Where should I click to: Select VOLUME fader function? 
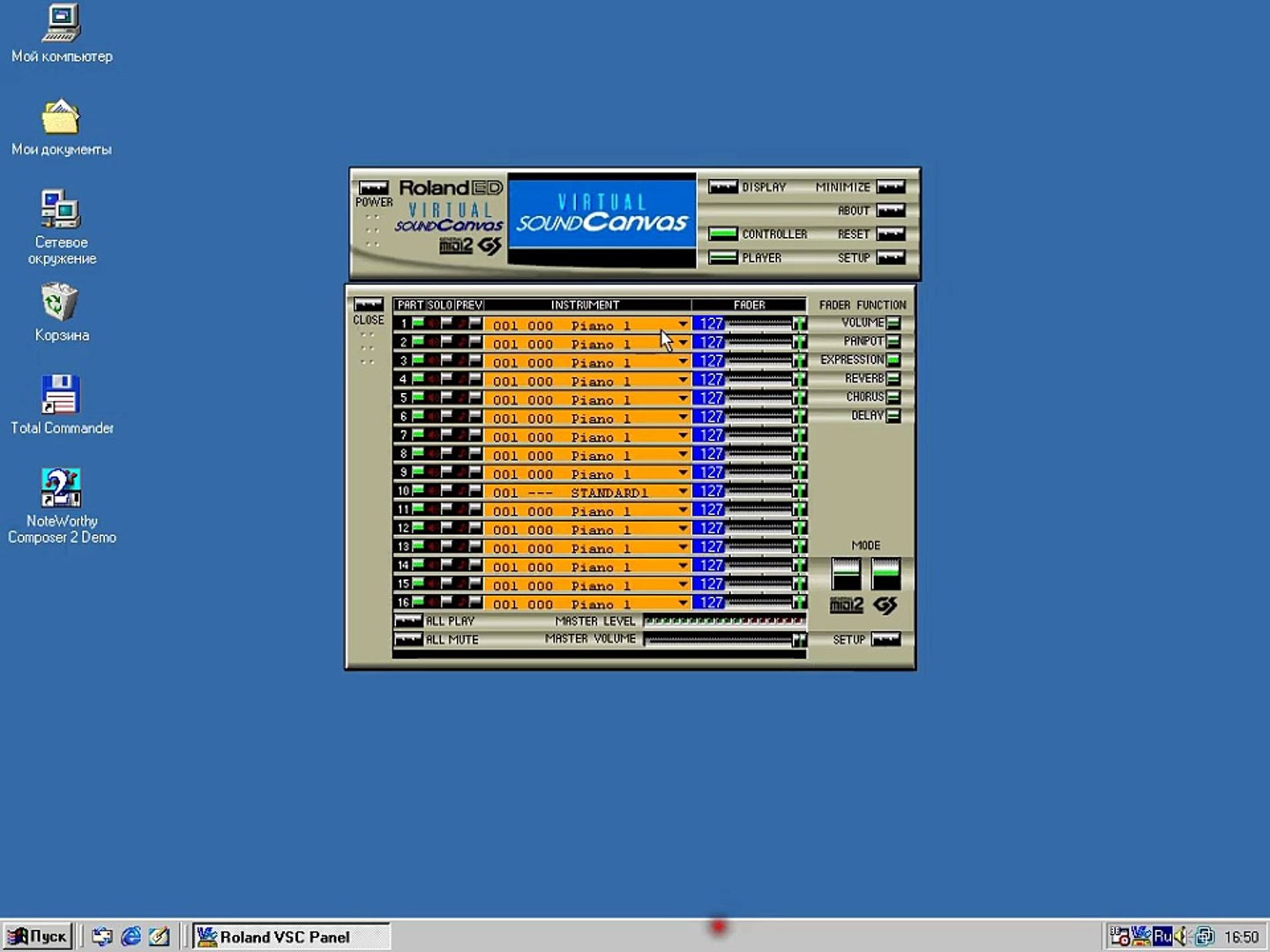893,323
